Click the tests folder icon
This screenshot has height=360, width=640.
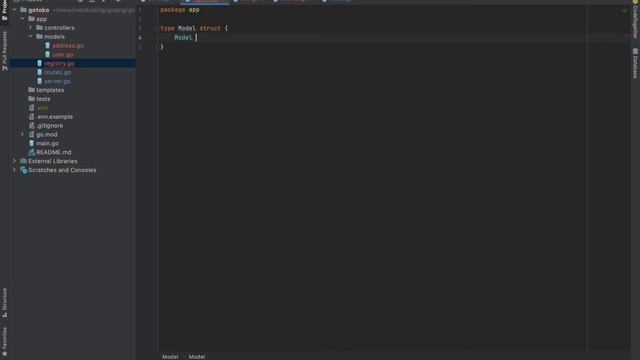click(31, 99)
